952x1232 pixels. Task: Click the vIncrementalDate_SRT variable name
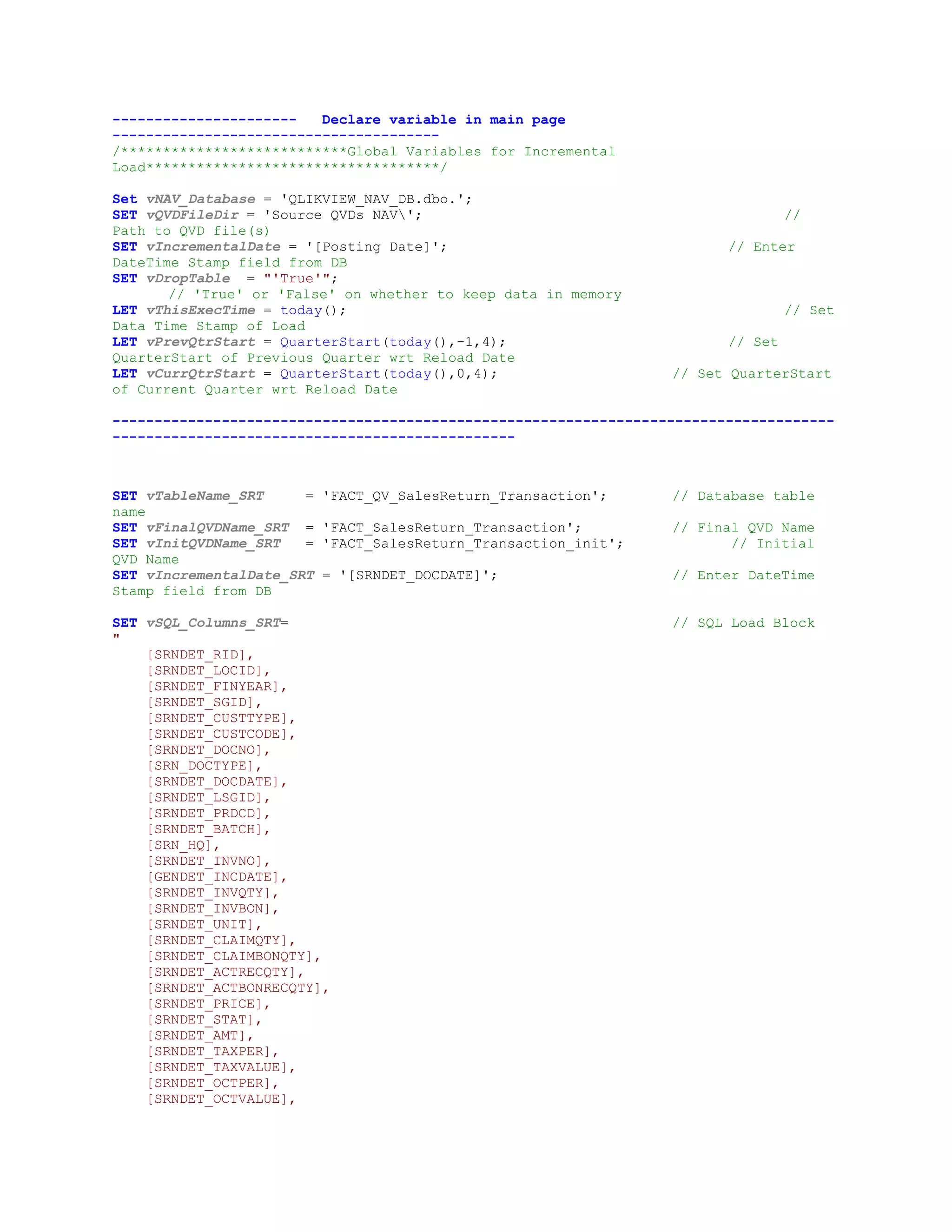230,576
